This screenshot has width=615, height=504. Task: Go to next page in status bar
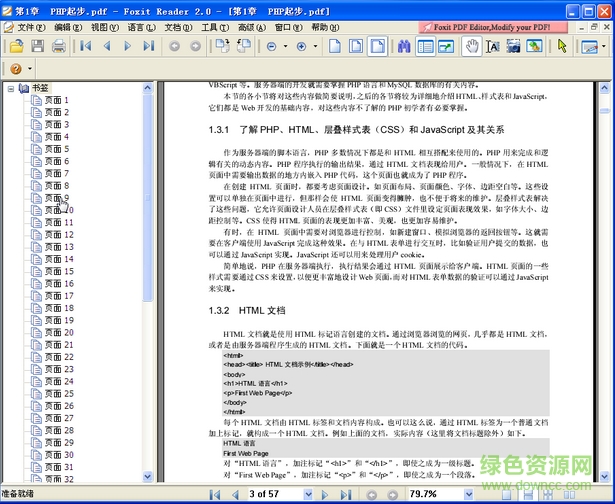pyautogui.click(x=324, y=494)
